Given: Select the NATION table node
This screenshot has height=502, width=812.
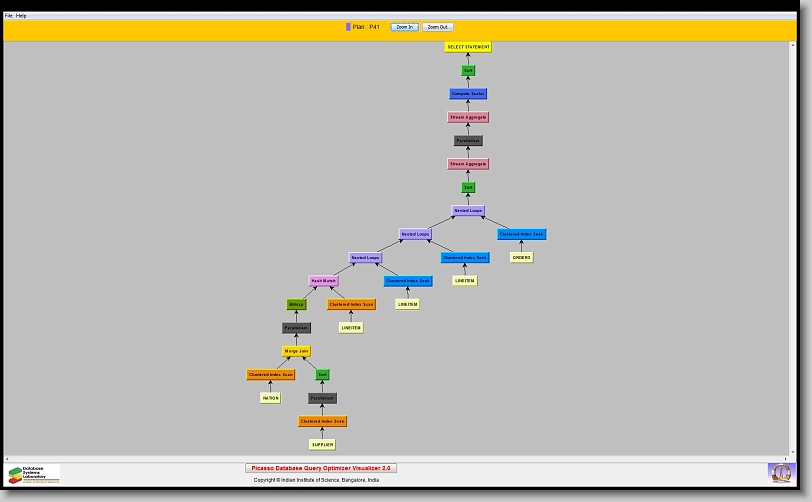Looking at the screenshot, I should pos(270,398).
